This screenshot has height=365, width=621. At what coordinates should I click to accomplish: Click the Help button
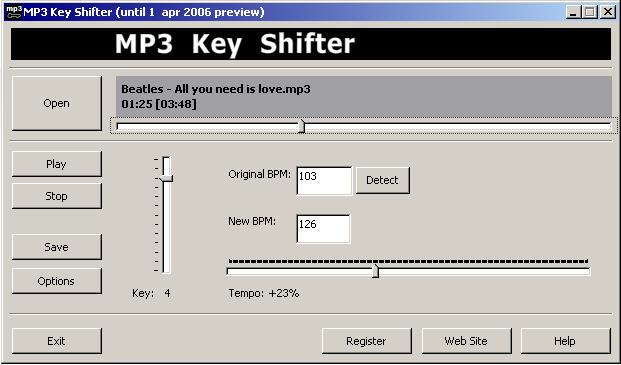[x=566, y=341]
